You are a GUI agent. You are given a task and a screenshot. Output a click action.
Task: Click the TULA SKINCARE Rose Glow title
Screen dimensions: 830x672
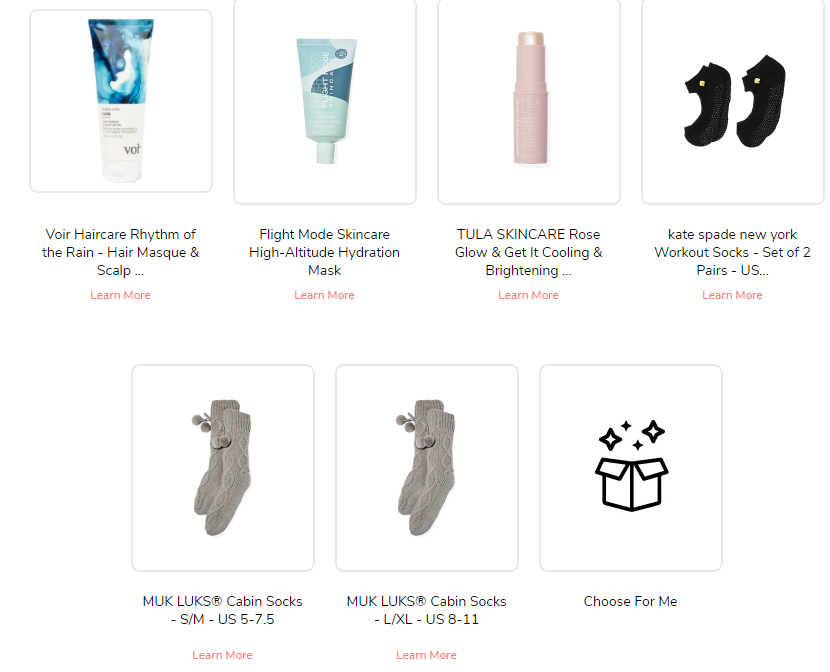pyautogui.click(x=528, y=252)
